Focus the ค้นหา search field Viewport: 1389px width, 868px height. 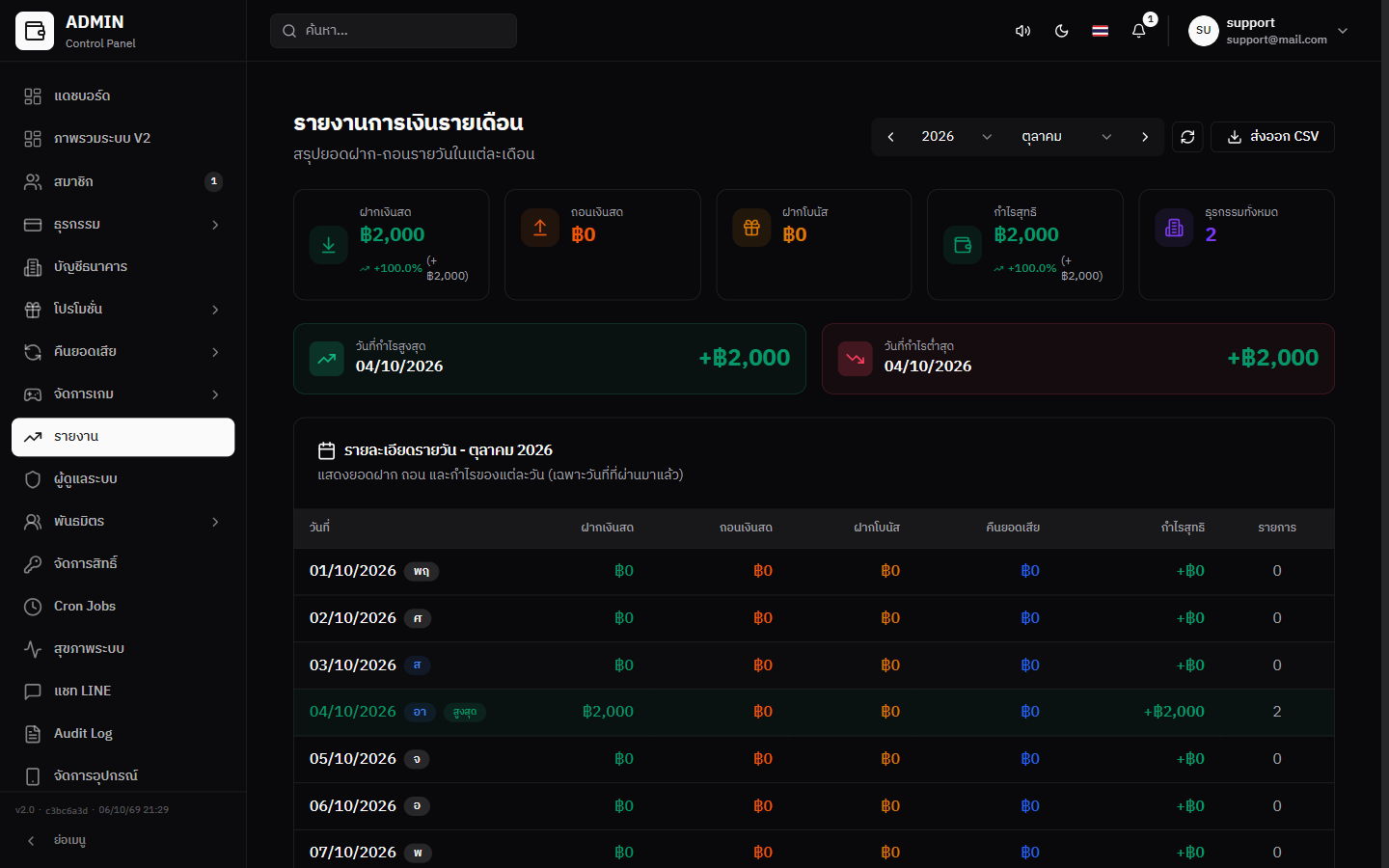(394, 31)
